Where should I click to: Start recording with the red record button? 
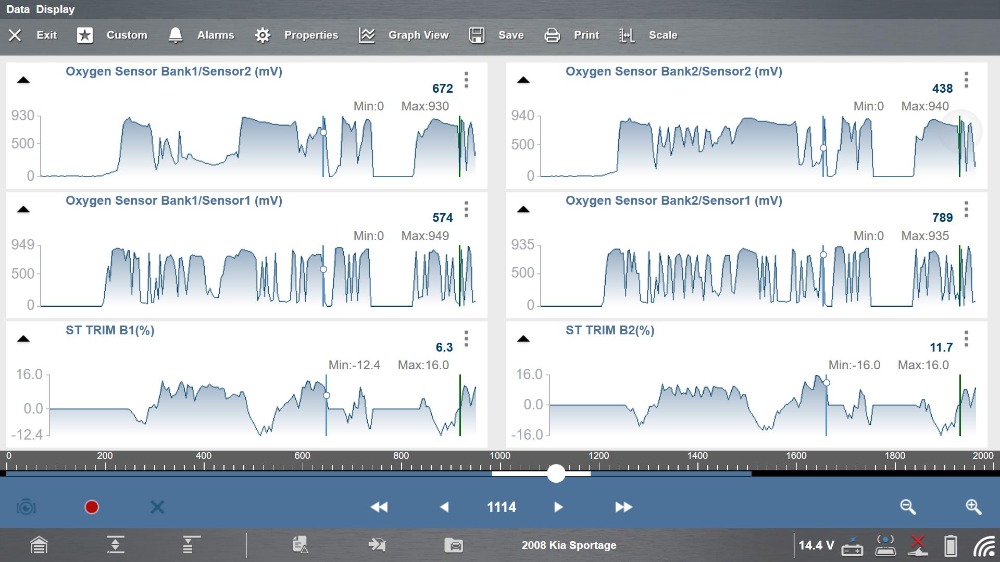click(x=92, y=507)
